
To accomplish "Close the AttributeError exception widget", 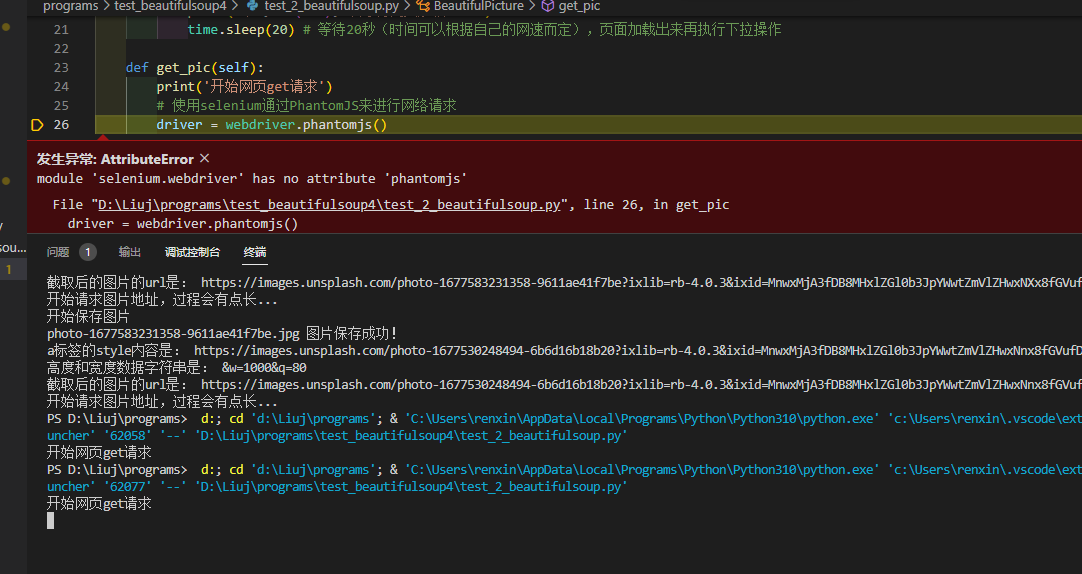I will pyautogui.click(x=205, y=159).
